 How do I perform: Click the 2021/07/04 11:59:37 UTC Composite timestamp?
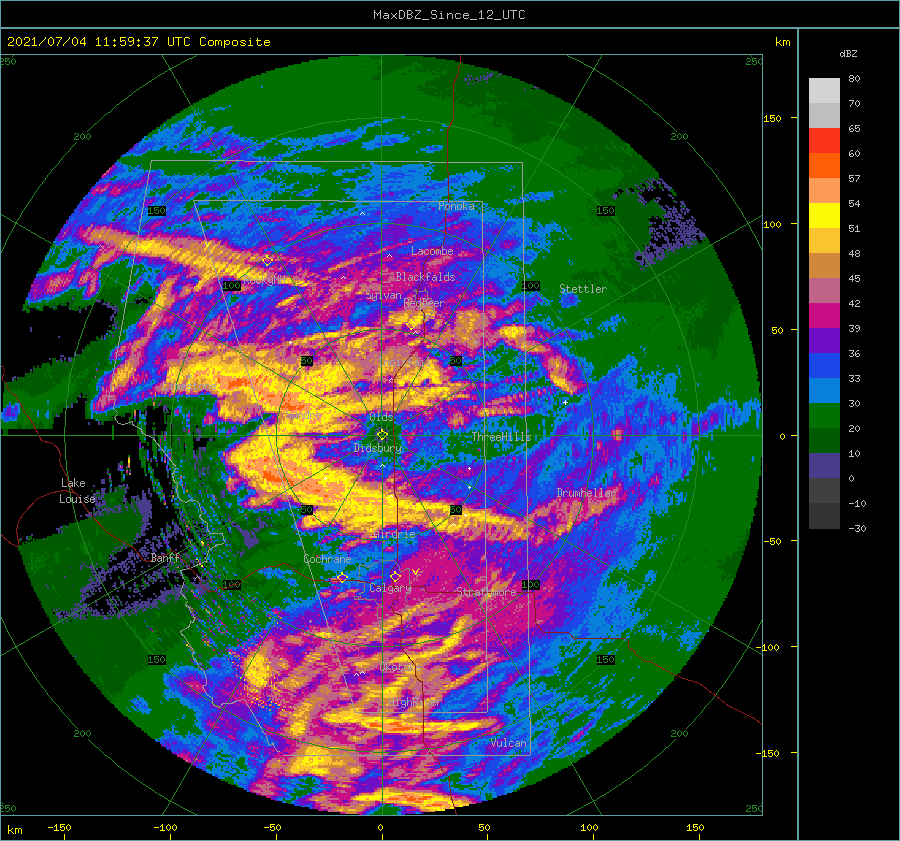[138, 42]
